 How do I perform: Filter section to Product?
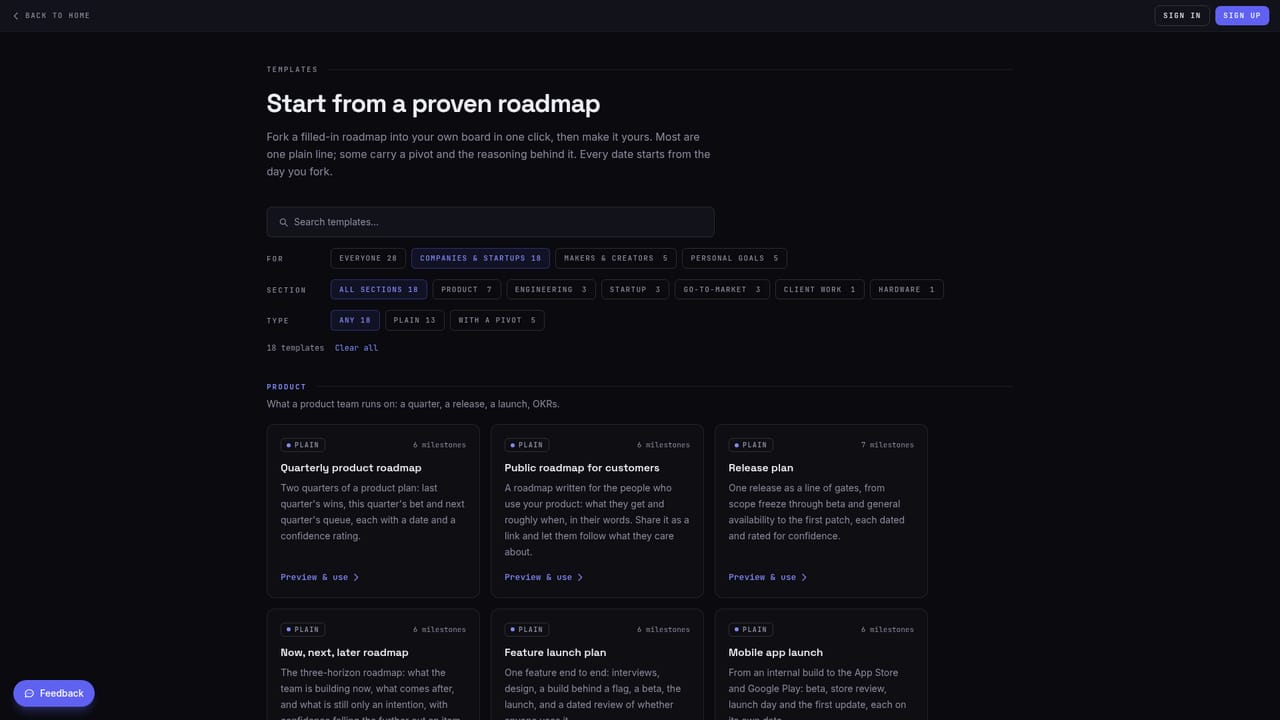[467, 289]
